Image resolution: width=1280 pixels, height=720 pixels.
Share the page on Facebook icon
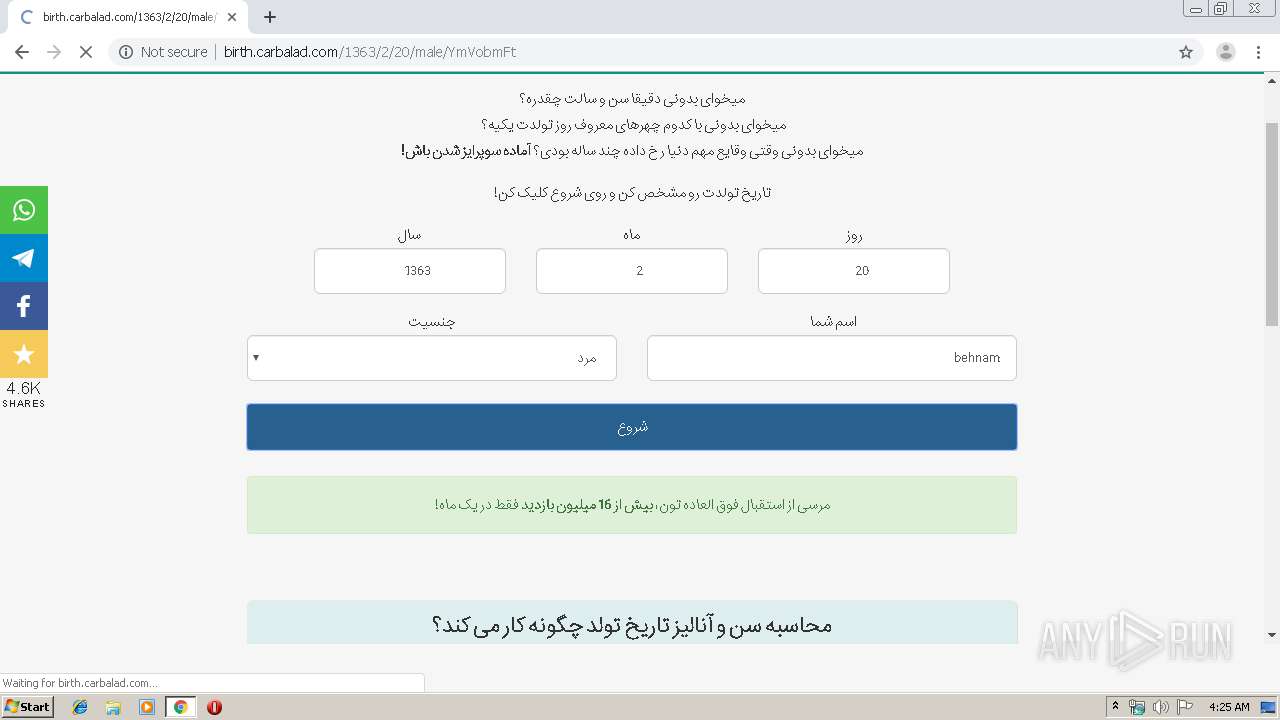click(24, 306)
